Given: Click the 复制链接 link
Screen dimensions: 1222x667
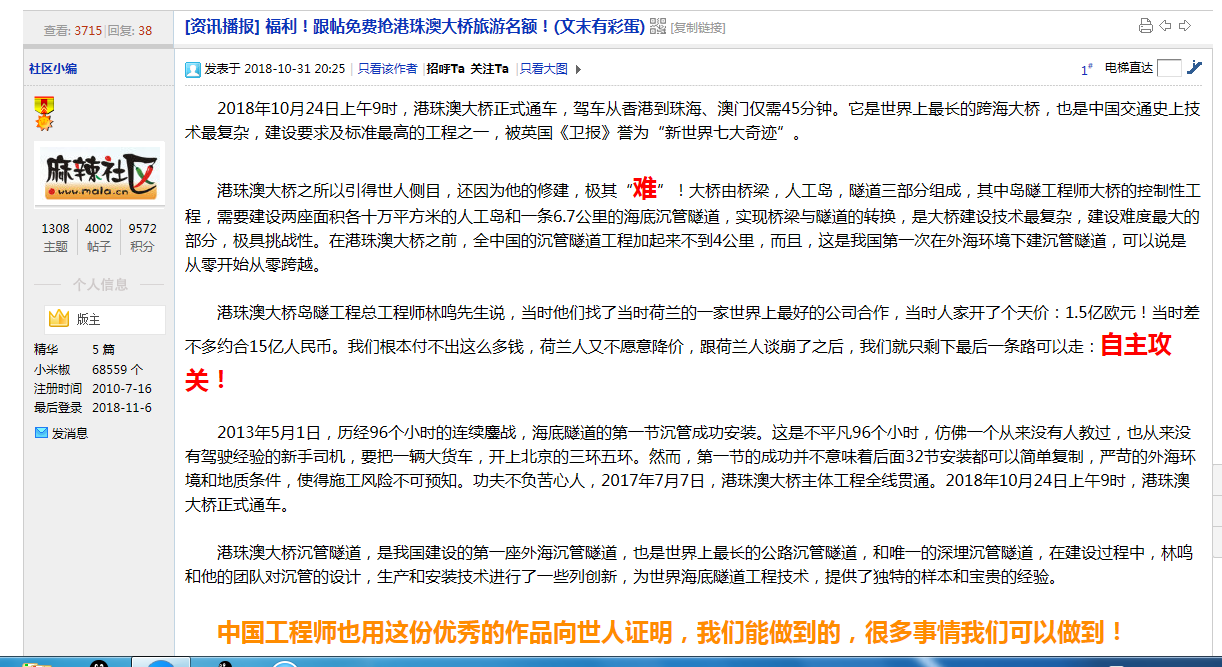Looking at the screenshot, I should pyautogui.click(x=698, y=27).
